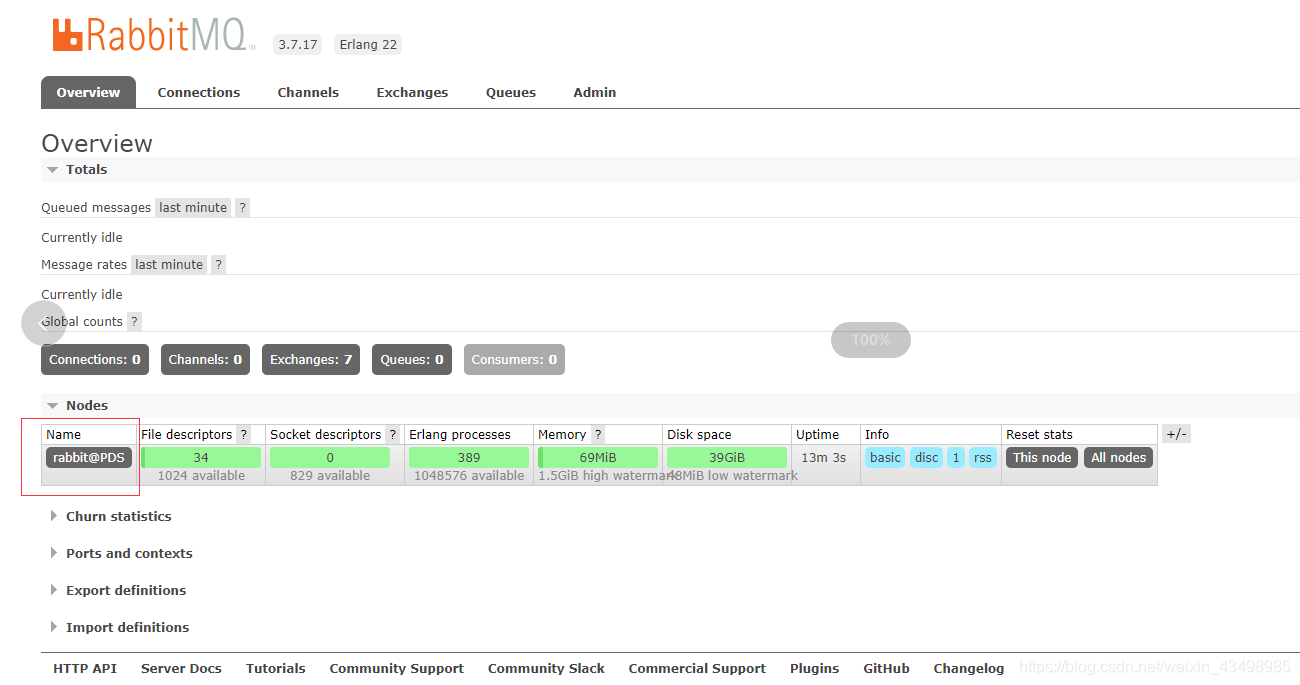Open the Admin tab
This screenshot has width=1300, height=685.
point(595,93)
